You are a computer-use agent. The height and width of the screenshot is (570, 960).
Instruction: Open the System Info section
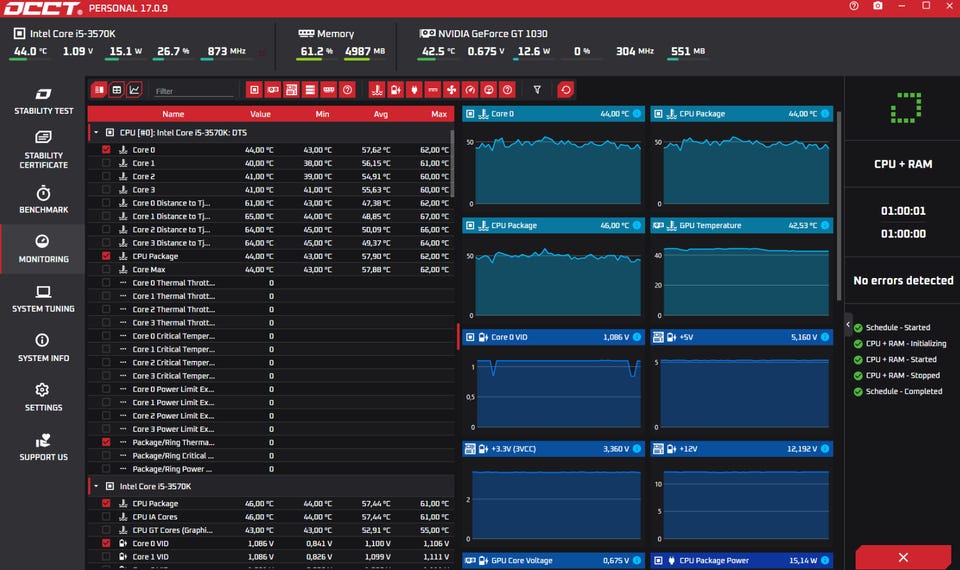[x=43, y=348]
